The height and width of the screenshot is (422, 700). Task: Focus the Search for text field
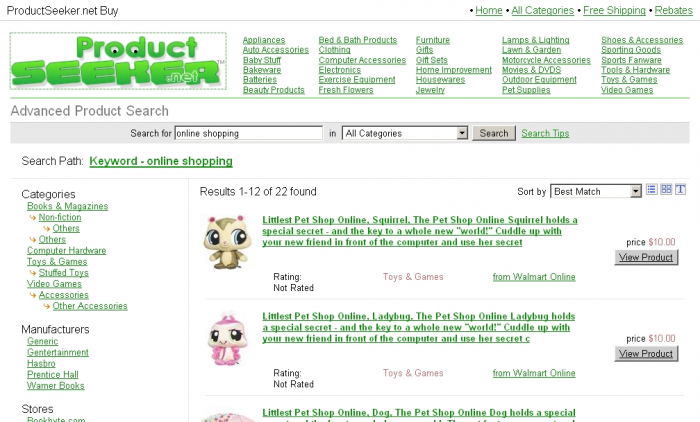(x=249, y=133)
